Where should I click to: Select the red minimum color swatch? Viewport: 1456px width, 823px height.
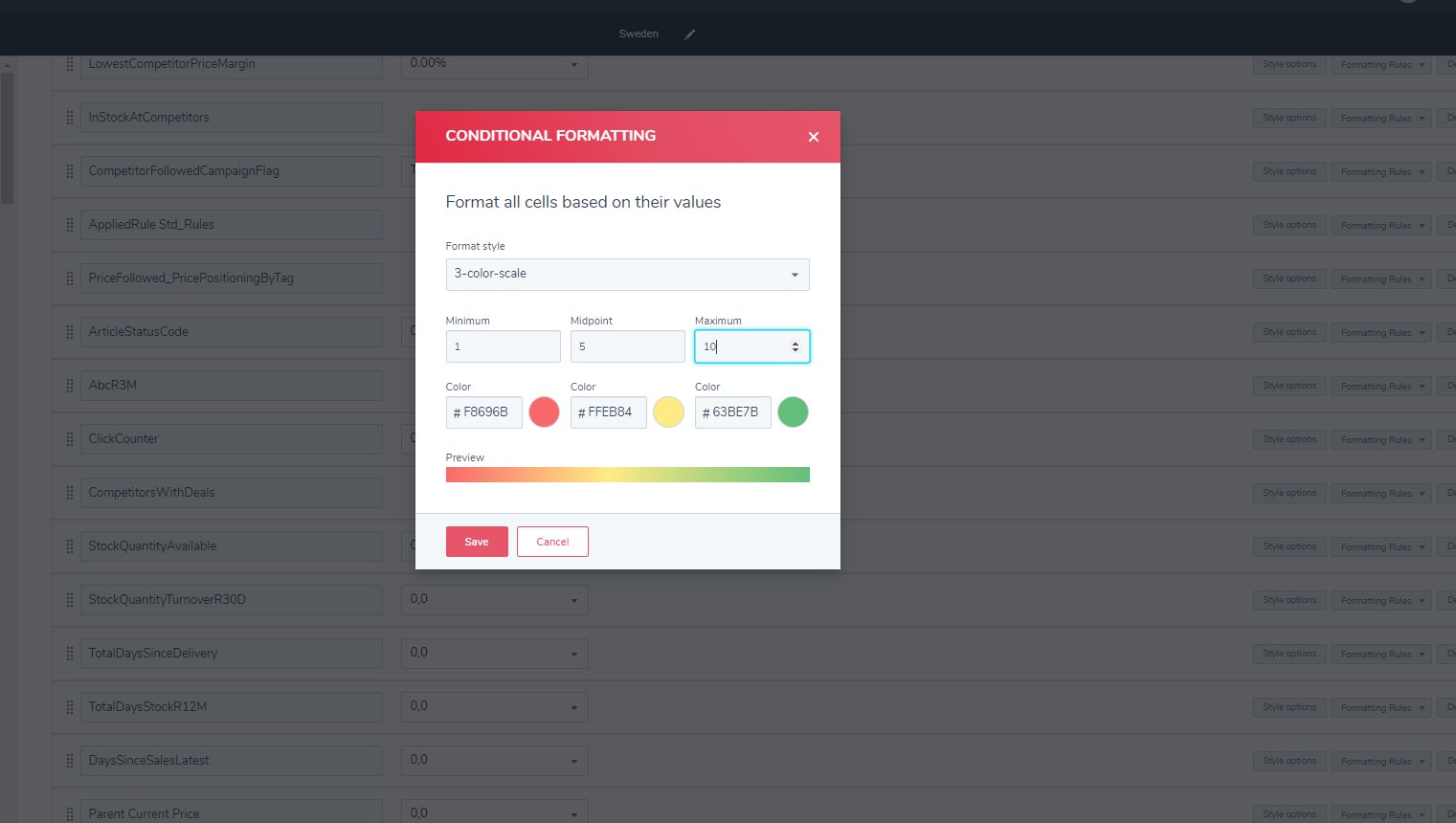[x=544, y=411]
